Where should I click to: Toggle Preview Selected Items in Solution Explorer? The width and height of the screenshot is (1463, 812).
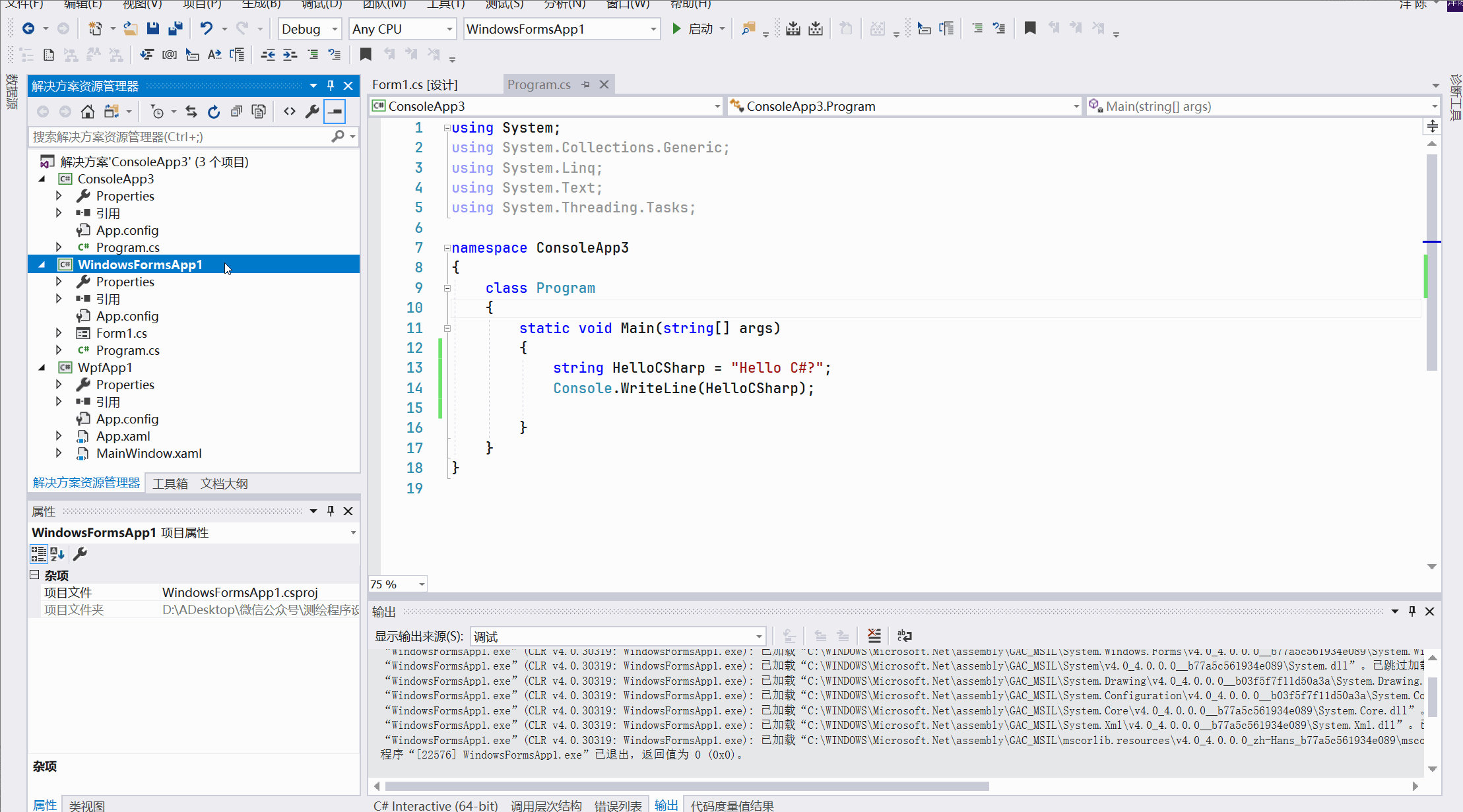click(x=335, y=111)
